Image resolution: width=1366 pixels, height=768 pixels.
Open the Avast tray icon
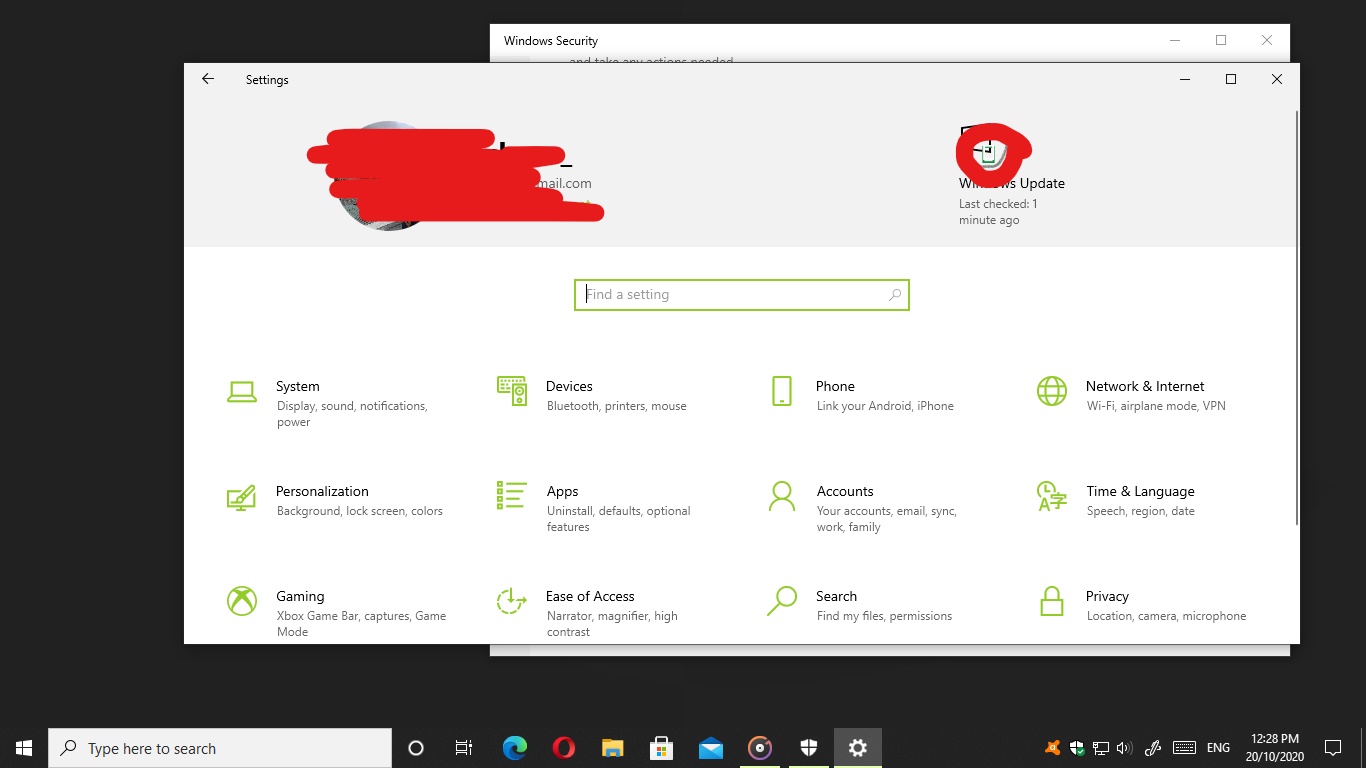(1052, 748)
